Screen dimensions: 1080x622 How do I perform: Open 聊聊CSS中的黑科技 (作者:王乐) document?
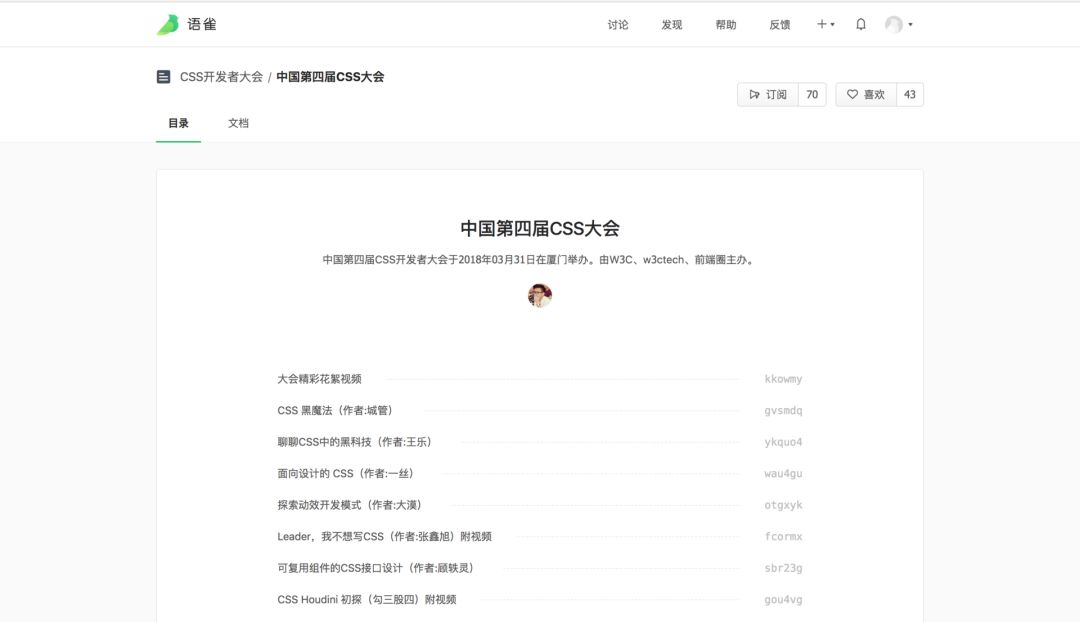pyautogui.click(x=354, y=442)
